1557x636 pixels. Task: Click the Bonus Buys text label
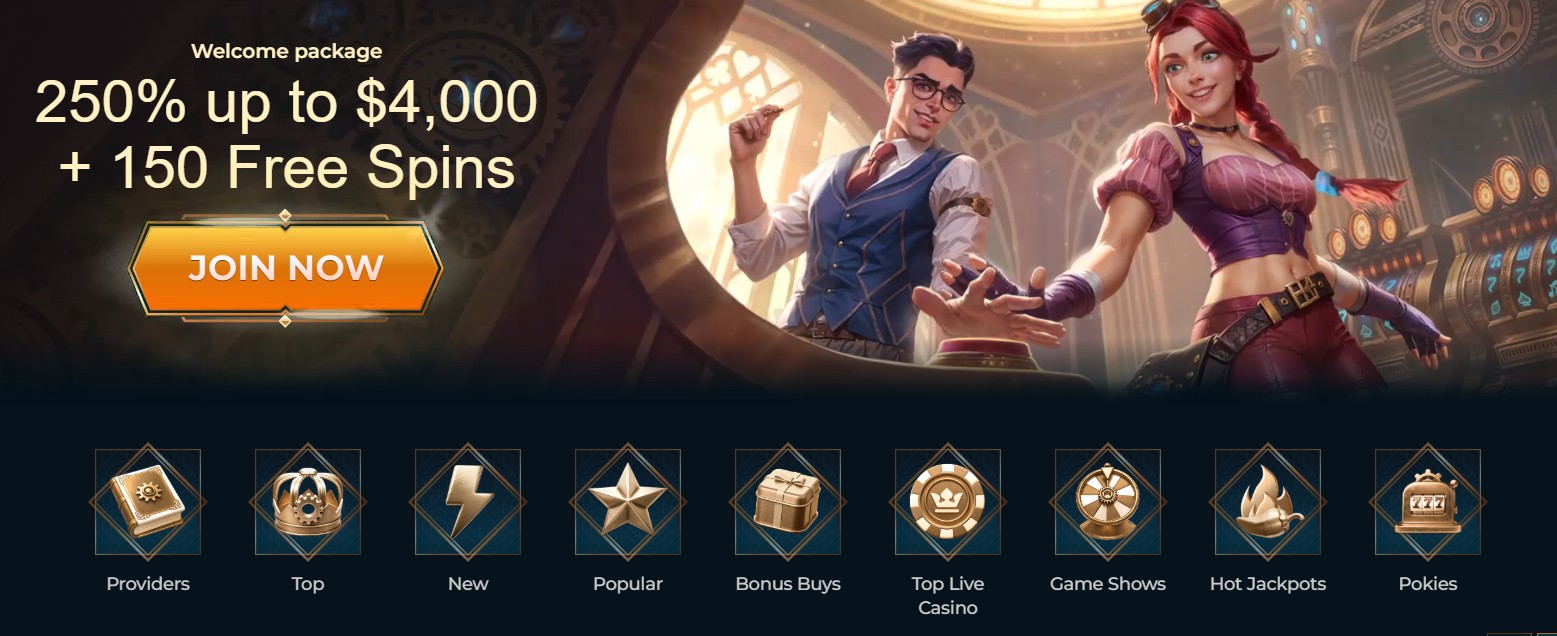pos(788,584)
